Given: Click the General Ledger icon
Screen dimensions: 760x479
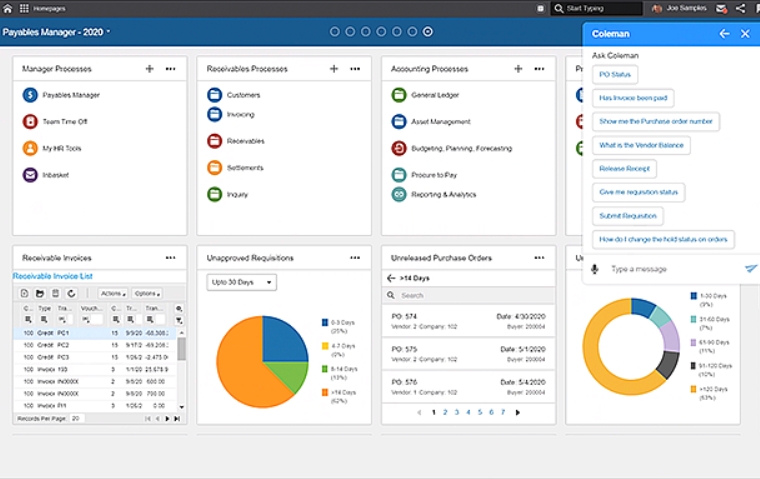Looking at the screenshot, I should coord(398,95).
